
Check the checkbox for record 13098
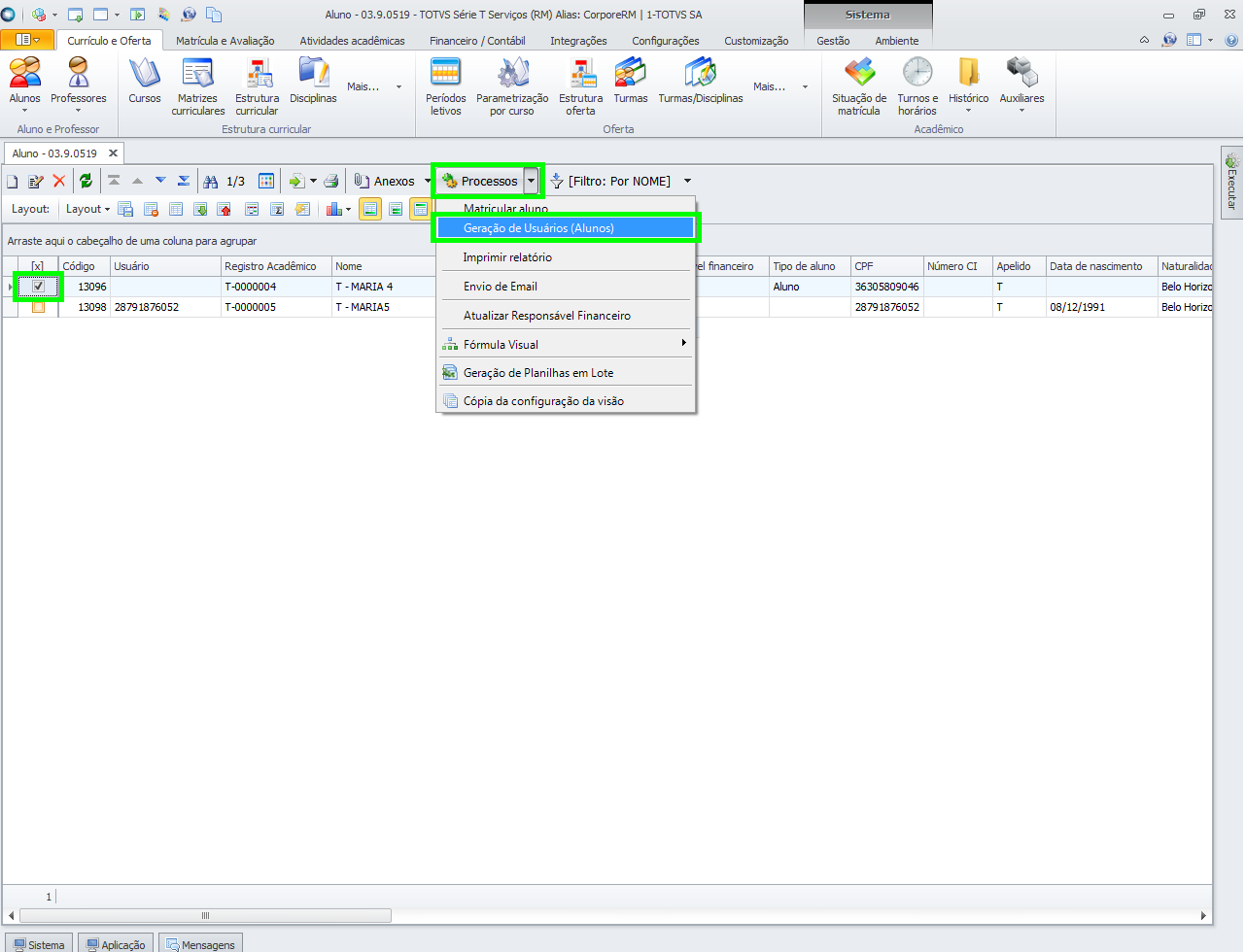[38, 307]
